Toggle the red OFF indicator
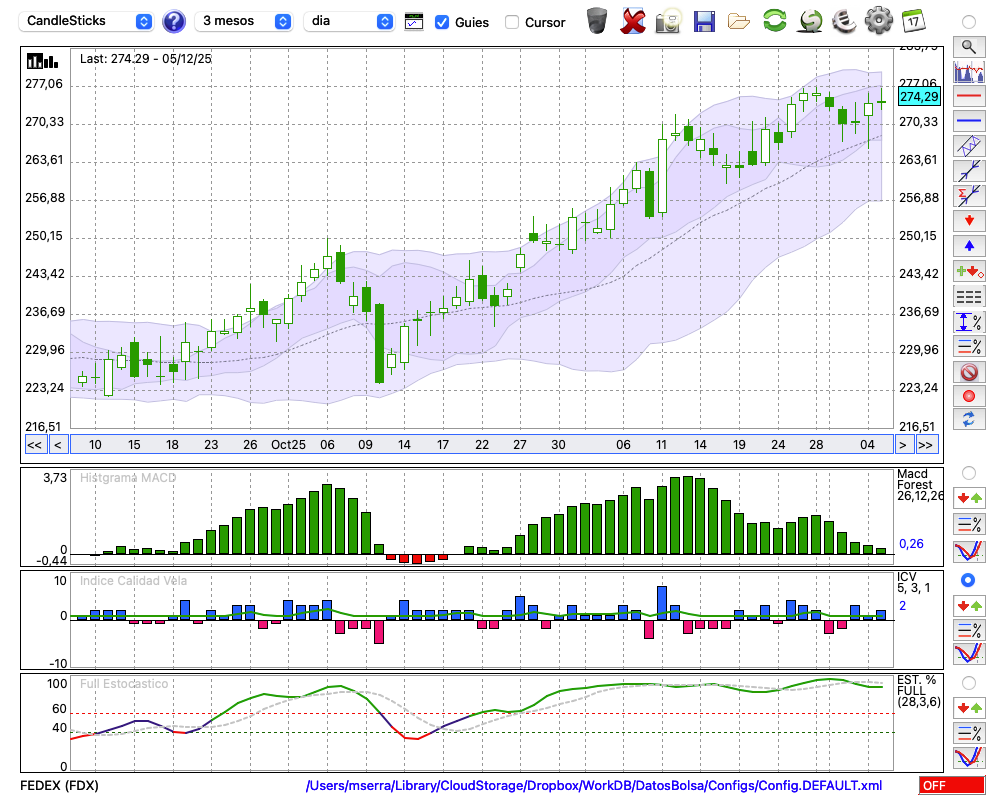This screenshot has height=800, width=1000. pyautogui.click(x=952, y=785)
